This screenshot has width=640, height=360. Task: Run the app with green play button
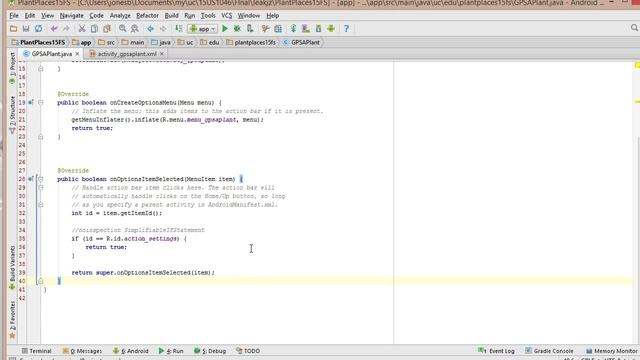click(x=225, y=29)
